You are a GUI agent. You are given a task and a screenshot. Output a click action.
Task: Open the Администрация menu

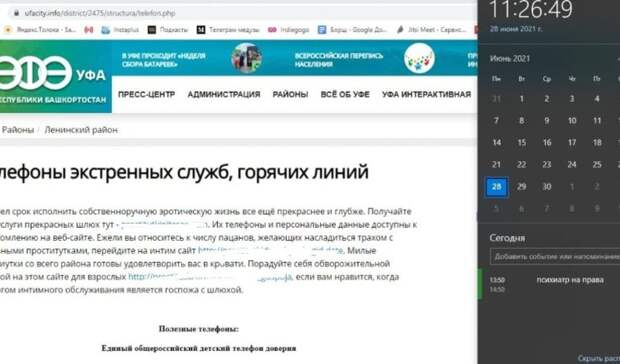[224, 94]
